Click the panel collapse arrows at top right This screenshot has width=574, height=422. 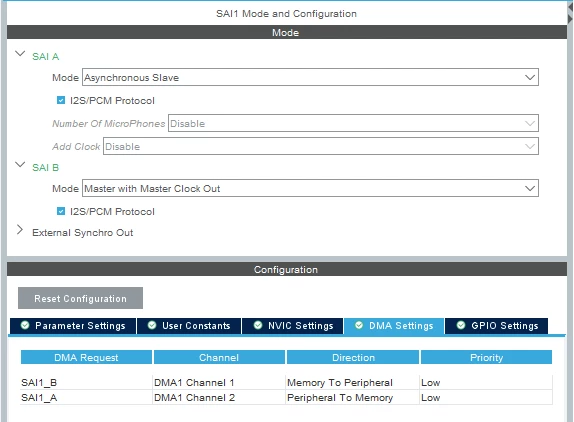pos(570,12)
